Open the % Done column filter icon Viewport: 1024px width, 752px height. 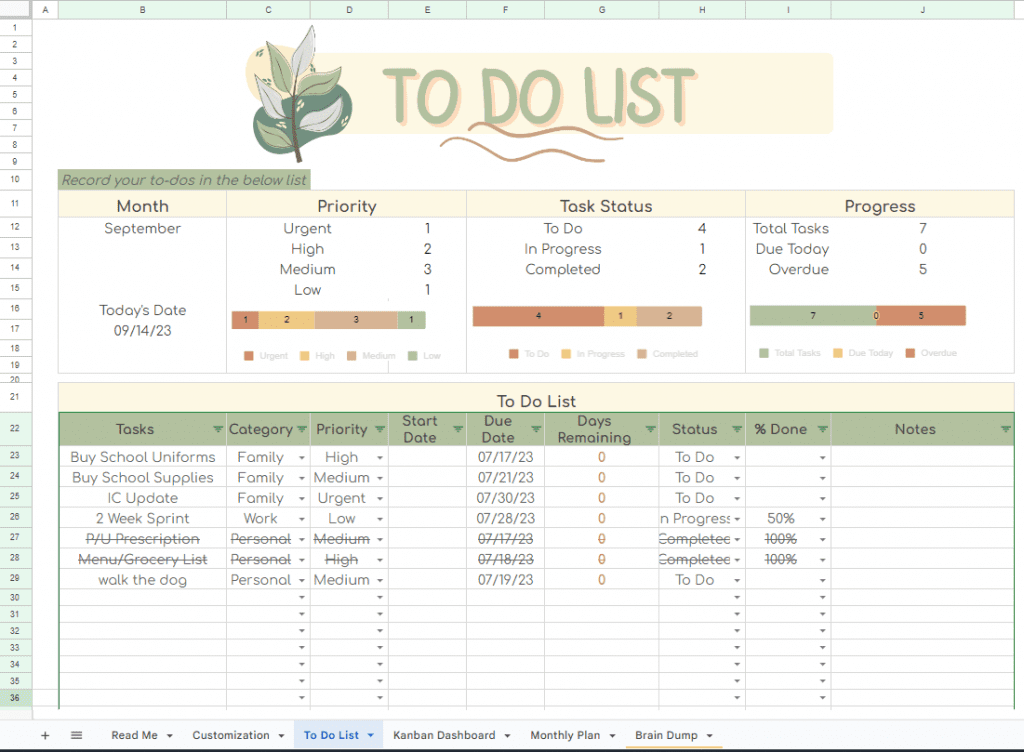pyautogui.click(x=821, y=430)
